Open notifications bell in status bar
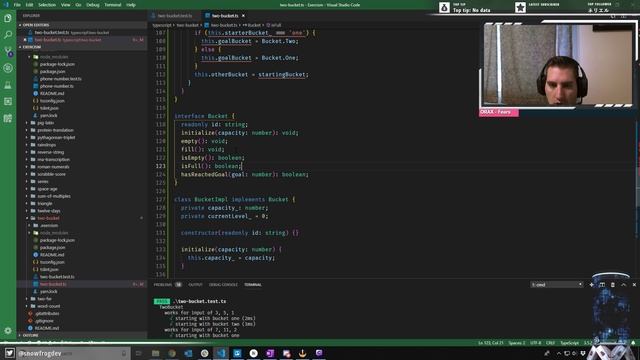This screenshot has height=360, width=640. click(633, 343)
